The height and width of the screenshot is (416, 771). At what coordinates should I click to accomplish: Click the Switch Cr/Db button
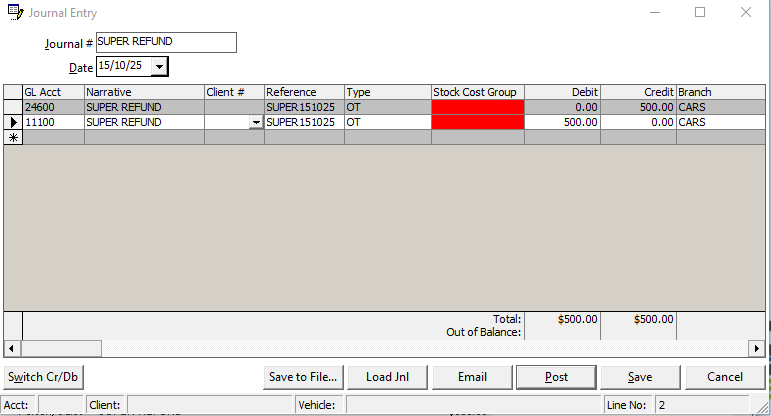coord(43,377)
